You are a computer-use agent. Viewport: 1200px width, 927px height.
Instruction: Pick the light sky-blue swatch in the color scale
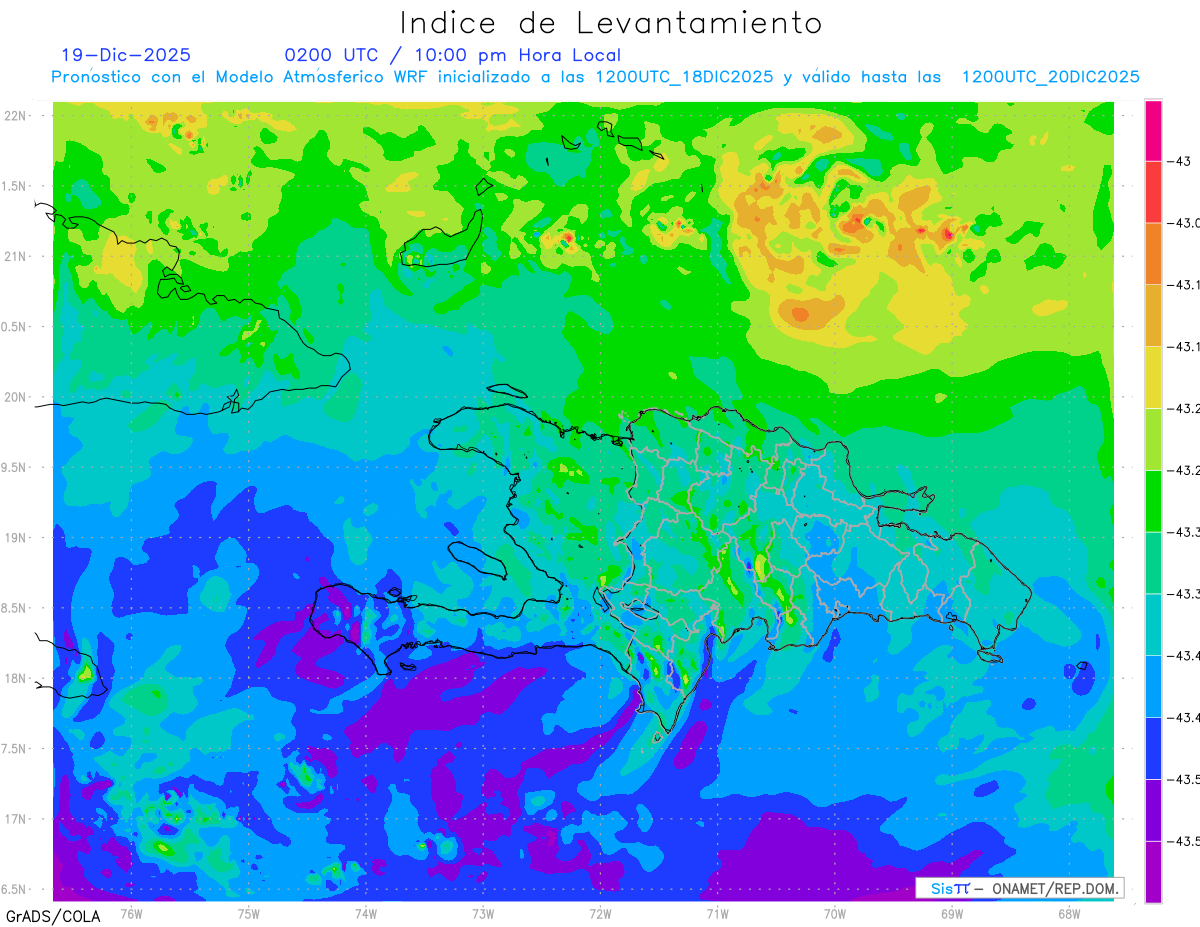(x=1153, y=686)
